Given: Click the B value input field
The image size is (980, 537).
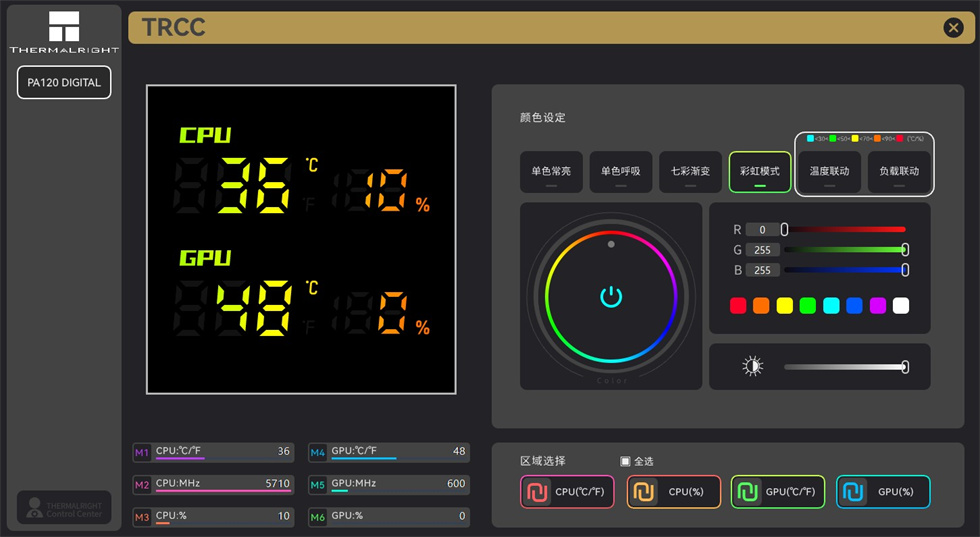Looking at the screenshot, I should (762, 270).
